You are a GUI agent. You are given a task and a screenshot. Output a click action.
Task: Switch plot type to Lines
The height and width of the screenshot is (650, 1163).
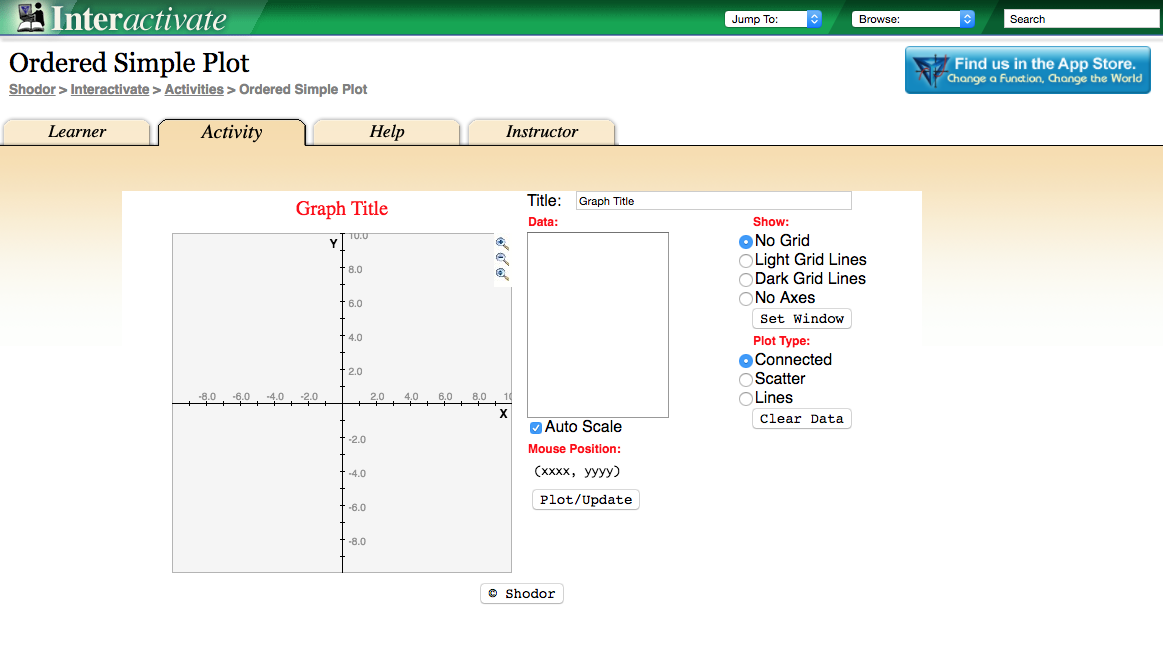(745, 398)
